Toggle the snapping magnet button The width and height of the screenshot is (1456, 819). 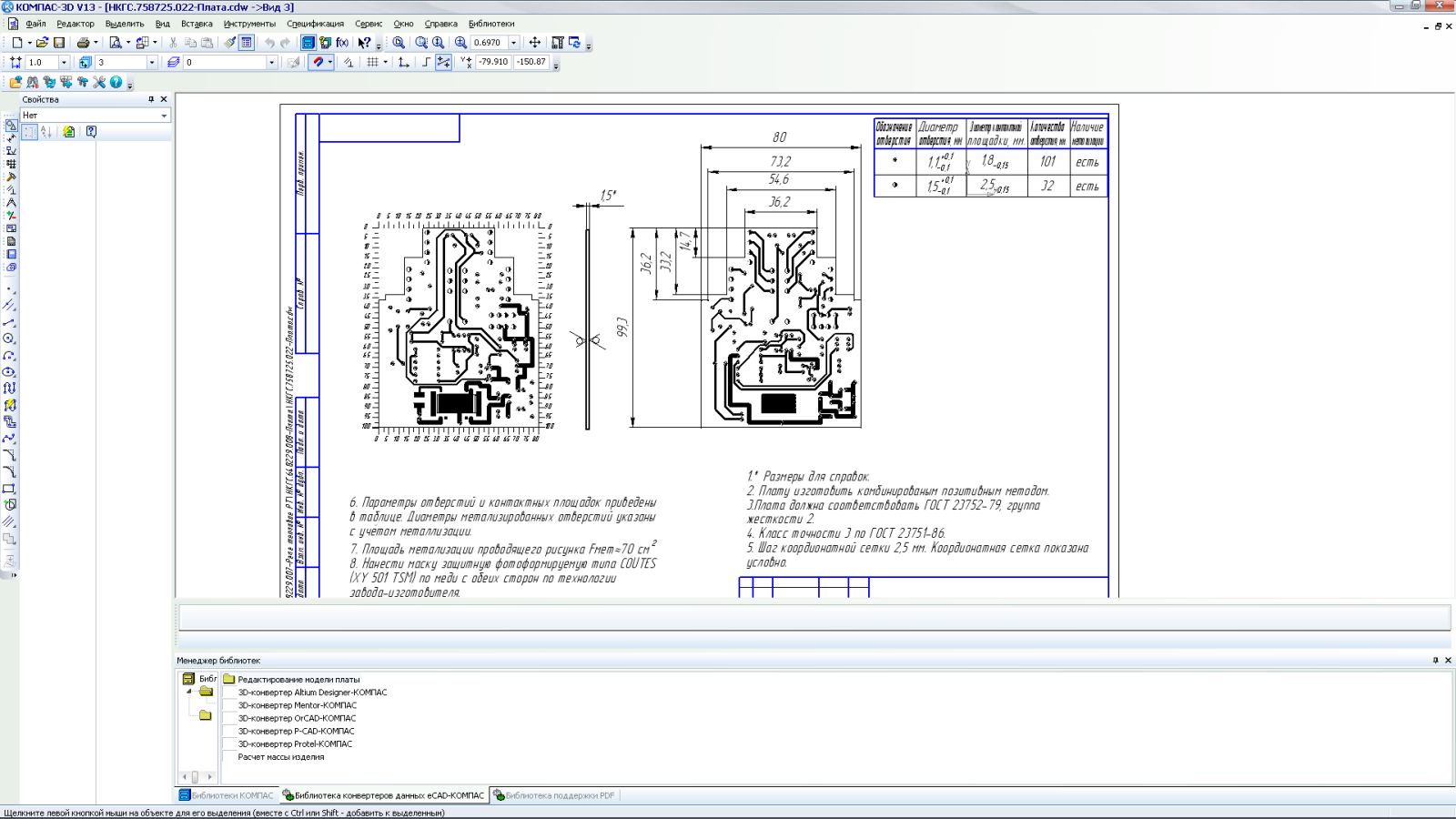(x=318, y=63)
